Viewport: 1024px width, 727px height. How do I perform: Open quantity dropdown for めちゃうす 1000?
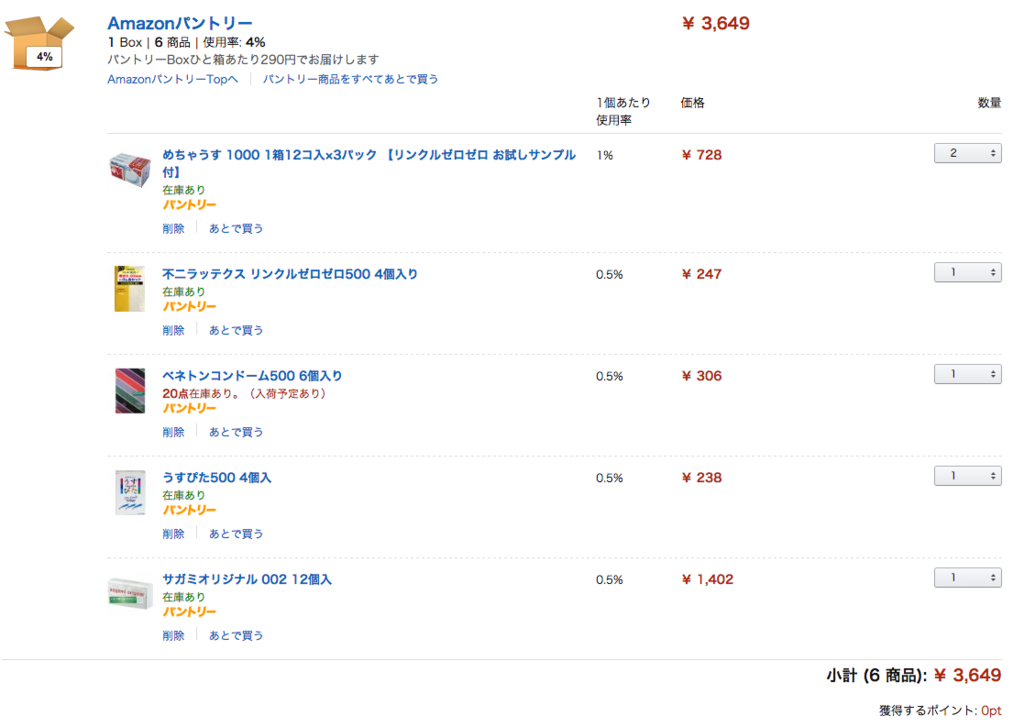point(967,153)
